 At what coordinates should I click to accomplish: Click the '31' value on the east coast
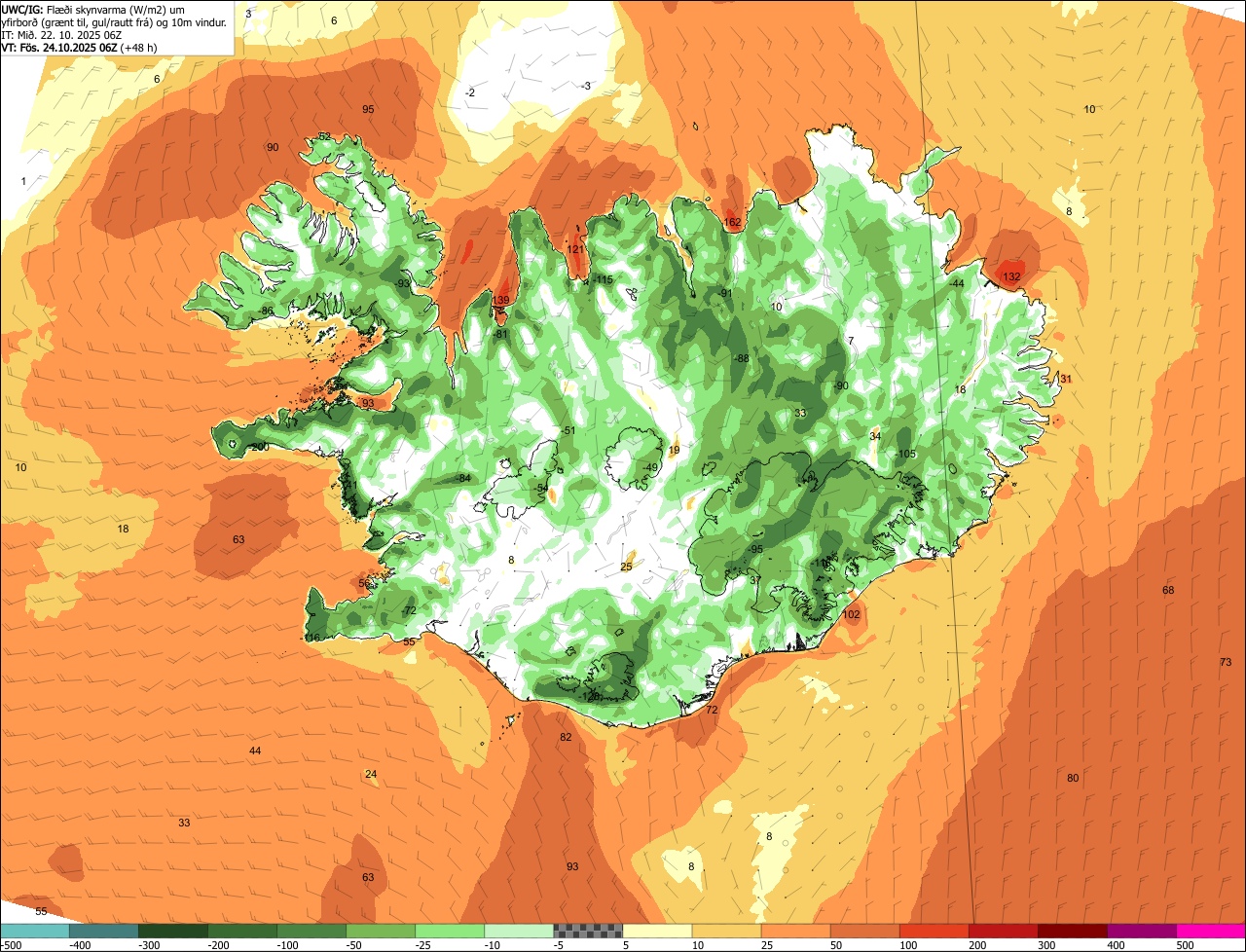[1065, 379]
